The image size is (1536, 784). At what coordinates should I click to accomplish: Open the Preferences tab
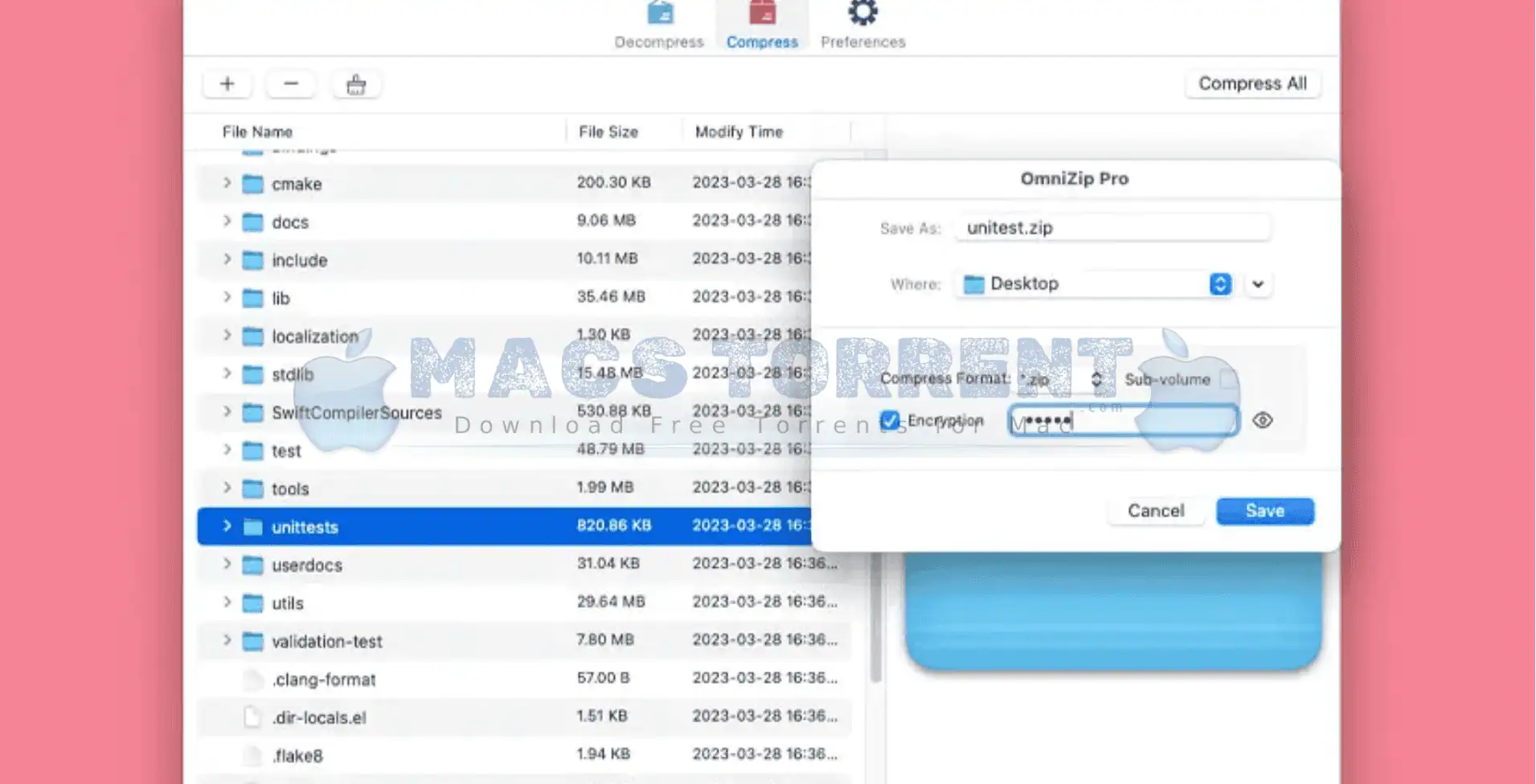coord(862,26)
